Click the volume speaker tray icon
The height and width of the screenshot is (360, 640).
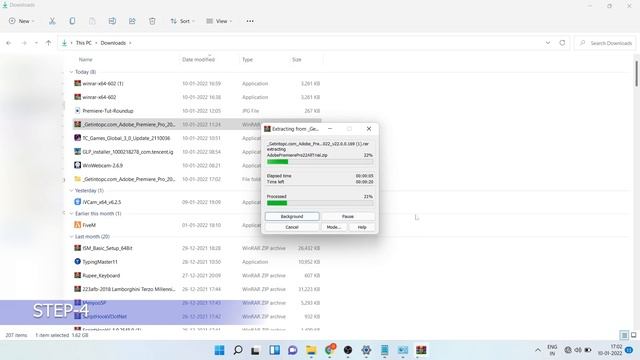(578, 350)
